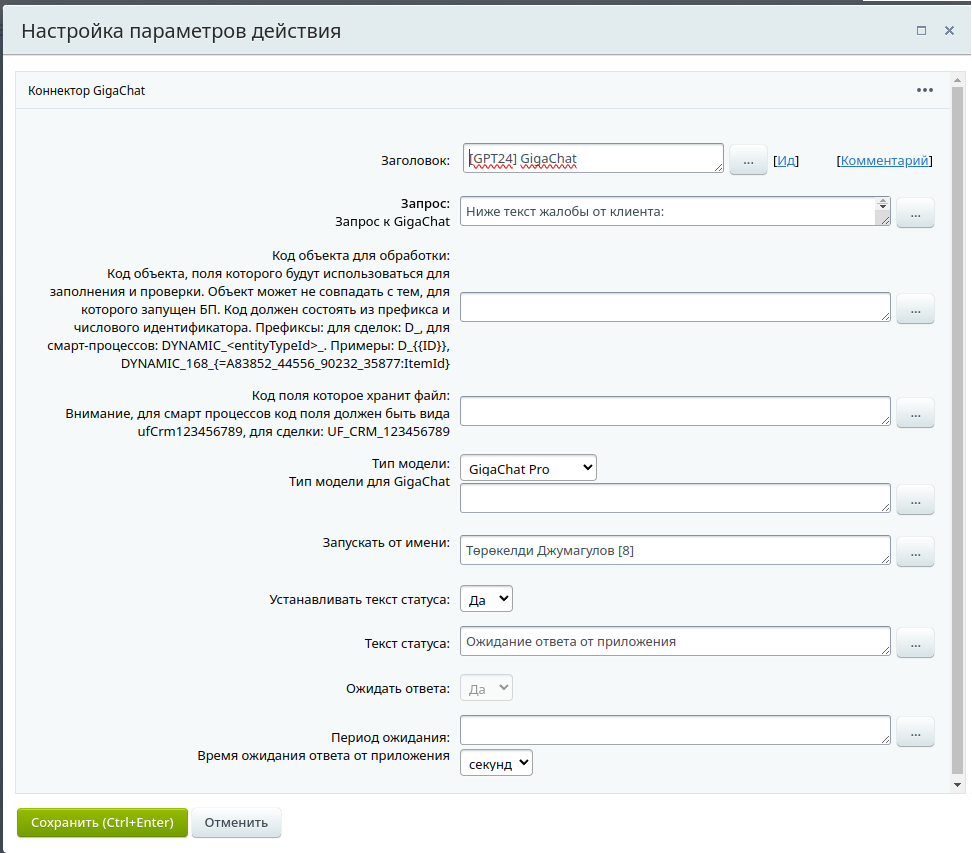
Task: Click ellipsis button beside Тип модели text field
Action: [x=915, y=499]
